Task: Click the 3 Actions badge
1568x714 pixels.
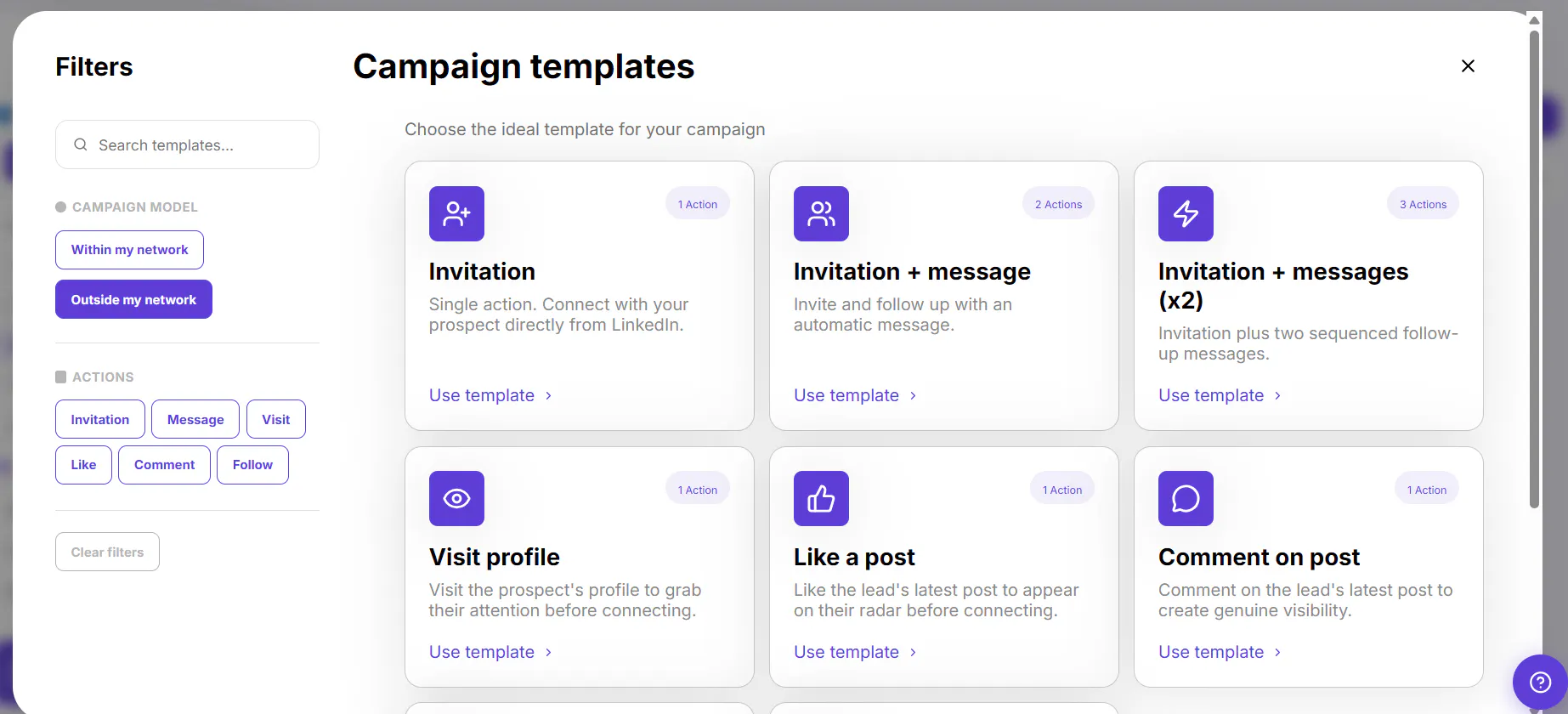Action: pyautogui.click(x=1423, y=204)
